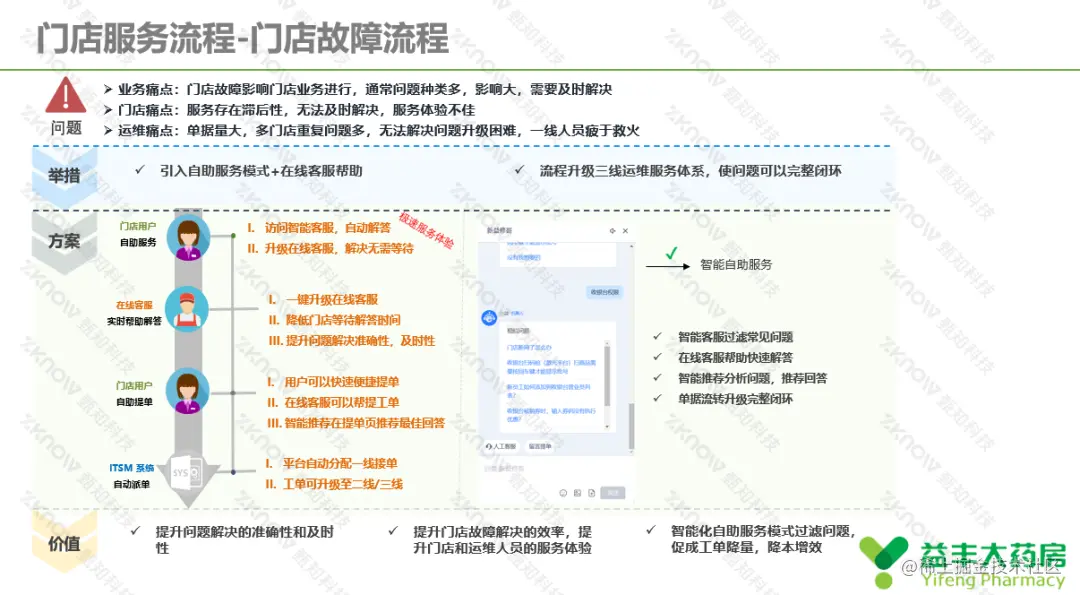
Task: Click the text 升级在线客服，解决无需等待
Action: pos(339,248)
